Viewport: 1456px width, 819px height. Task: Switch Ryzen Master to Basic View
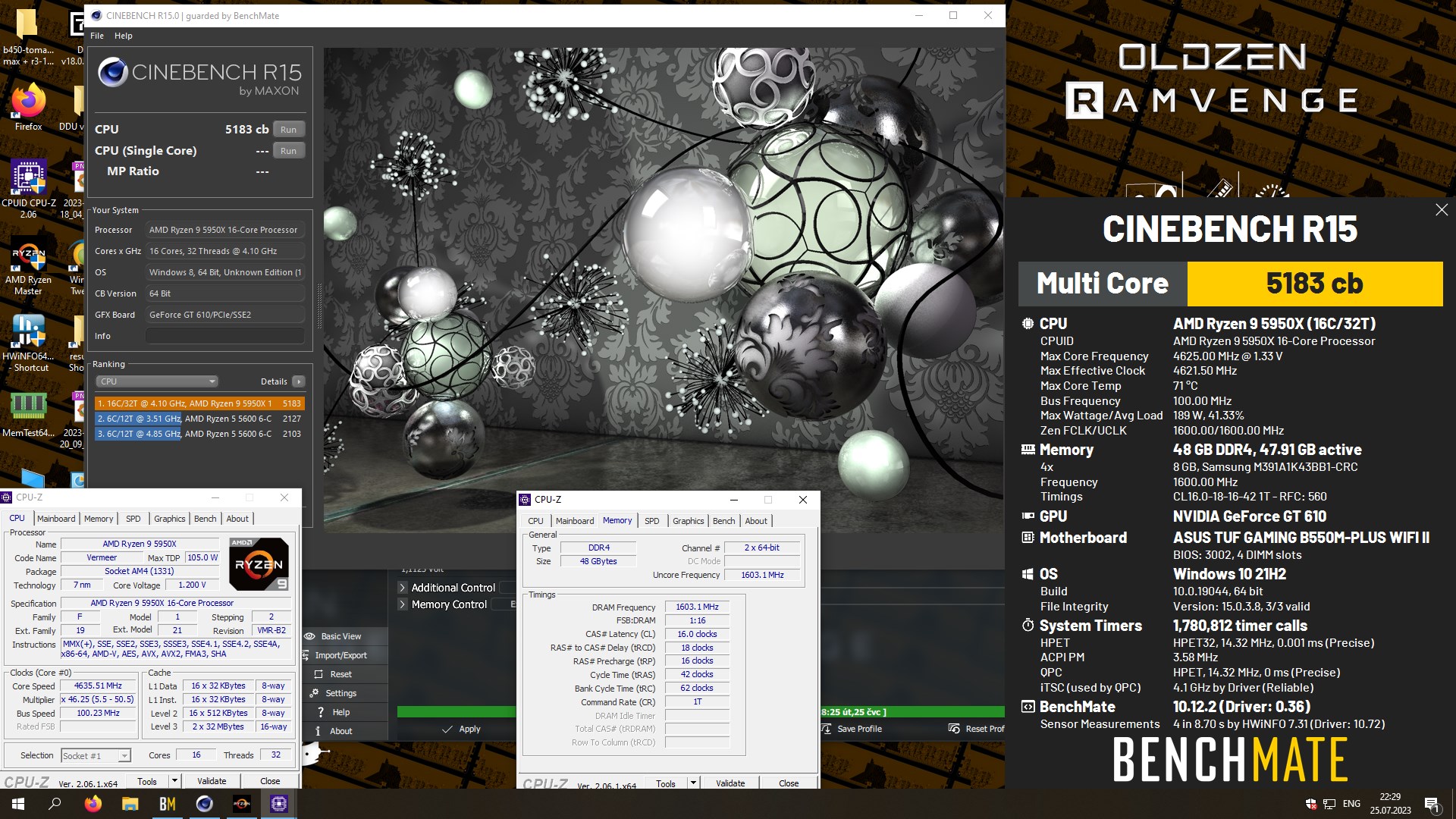[x=340, y=636]
